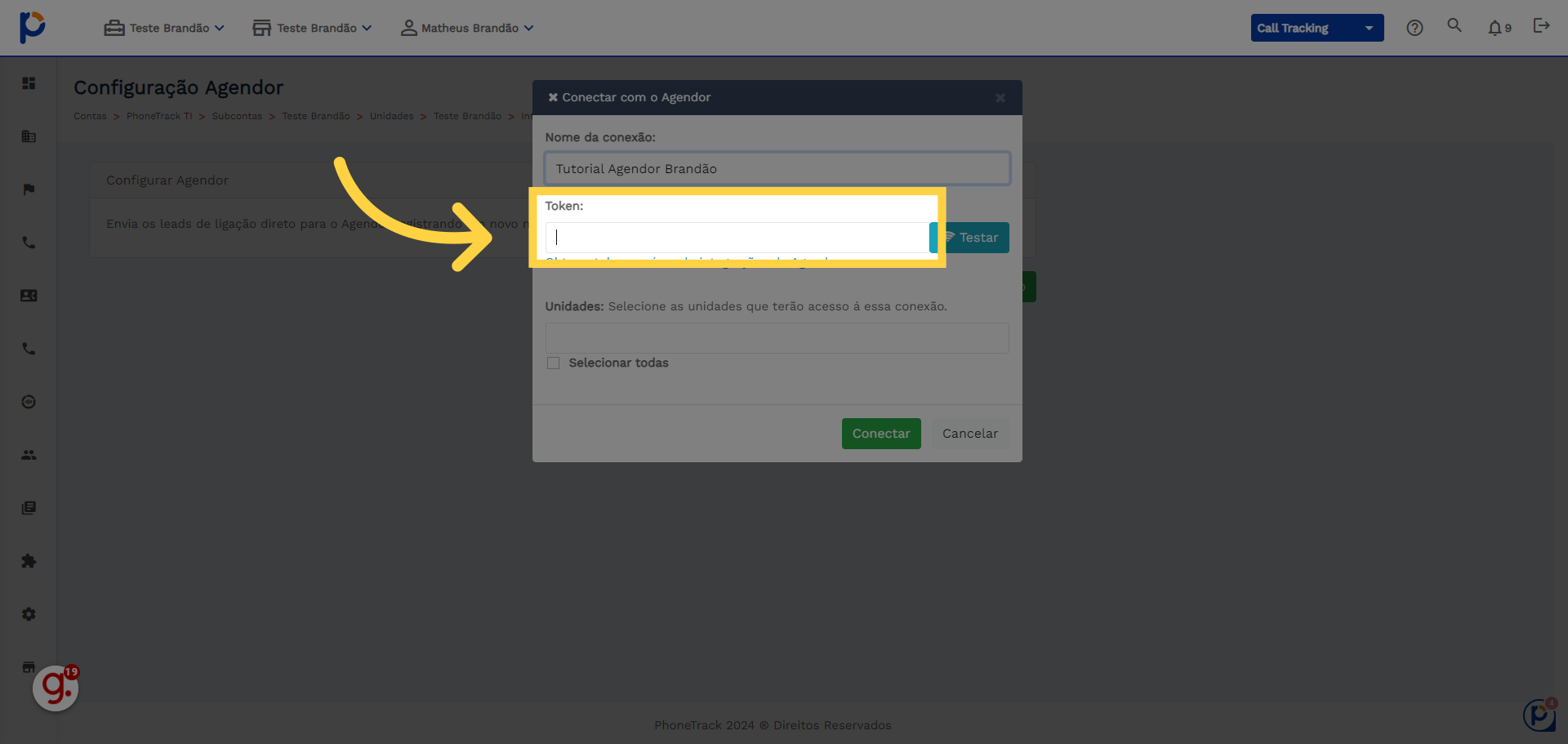The width and height of the screenshot is (1568, 744).
Task: Open the circular badge icon in the sidebar
Action: [29, 402]
